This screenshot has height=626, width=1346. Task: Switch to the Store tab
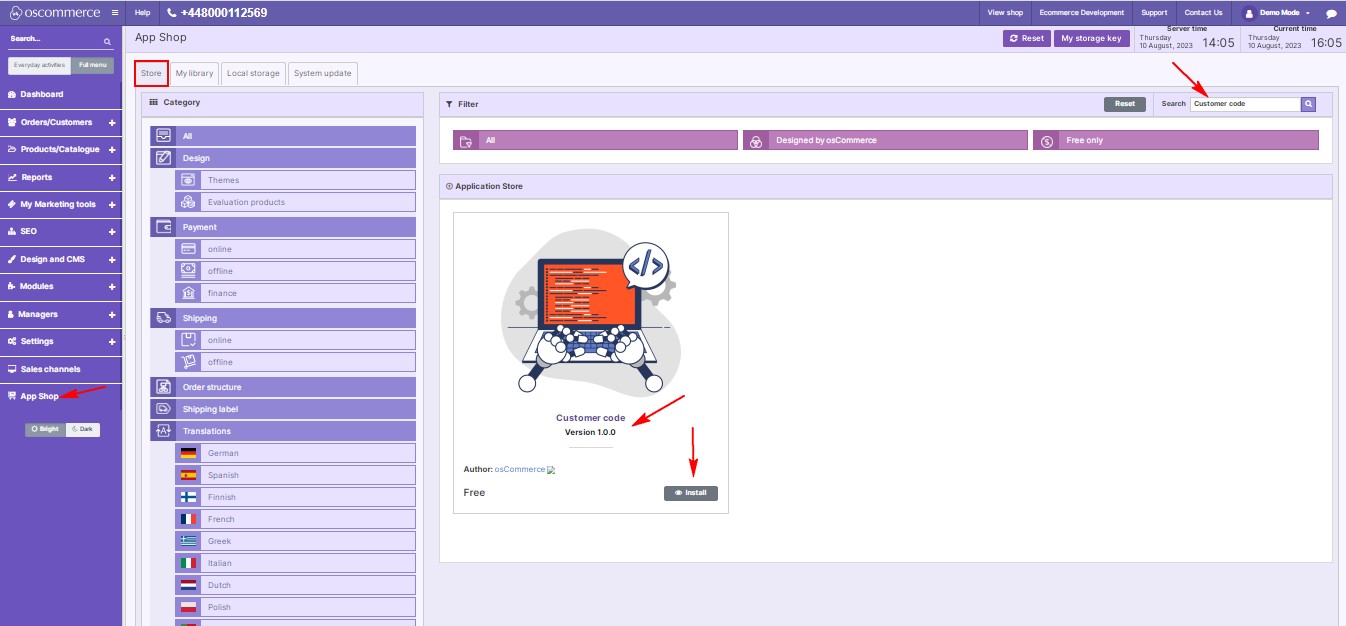[x=151, y=73]
